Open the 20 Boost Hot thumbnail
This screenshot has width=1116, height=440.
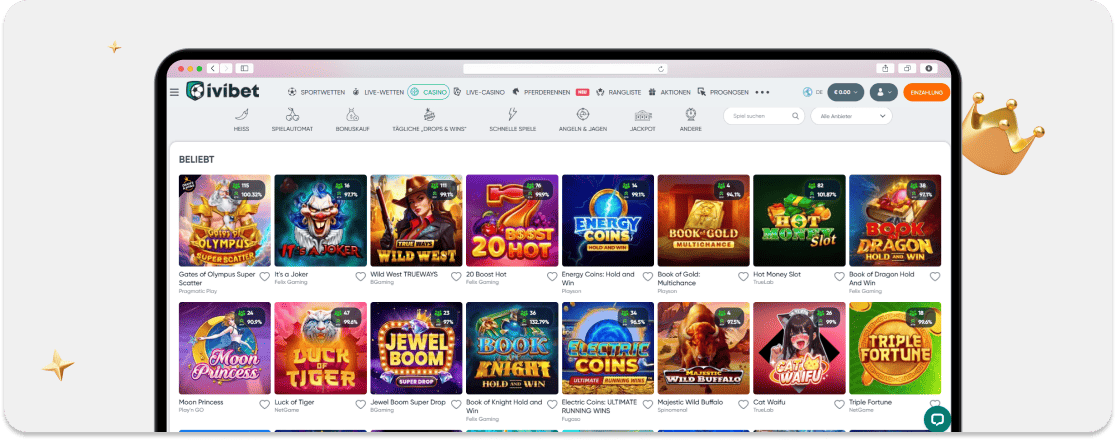[x=512, y=221]
